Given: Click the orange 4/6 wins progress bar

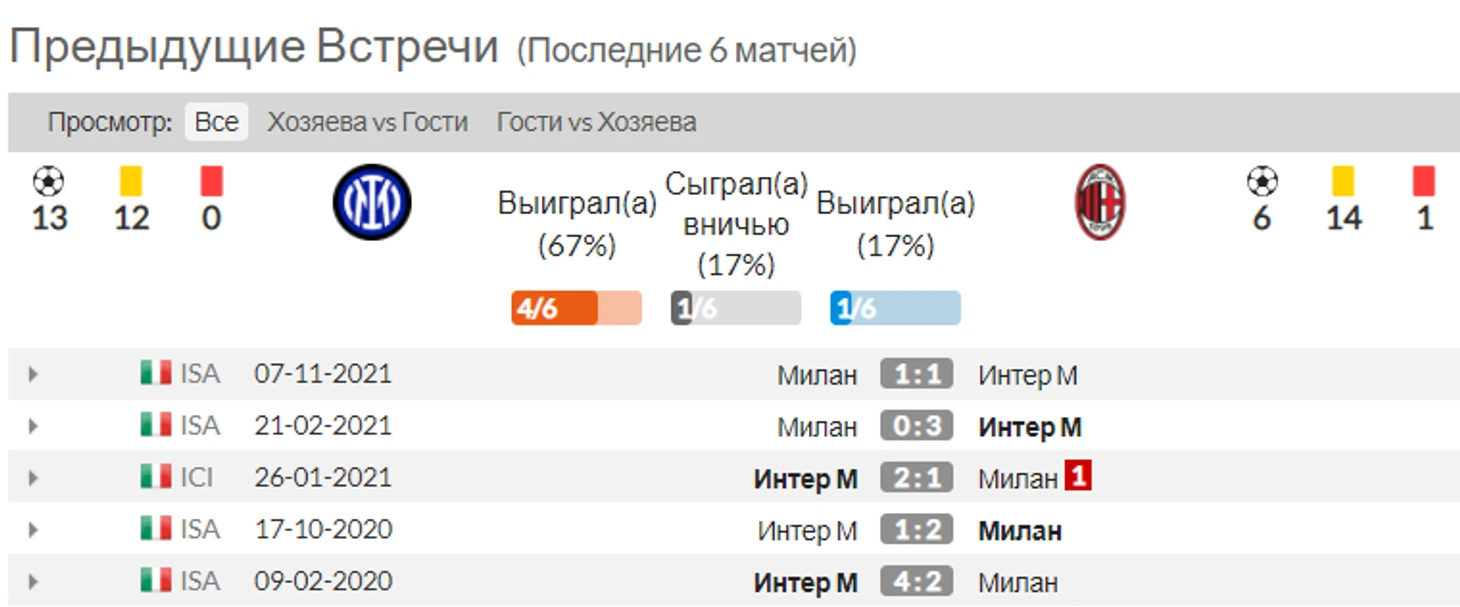Looking at the screenshot, I should click(576, 308).
